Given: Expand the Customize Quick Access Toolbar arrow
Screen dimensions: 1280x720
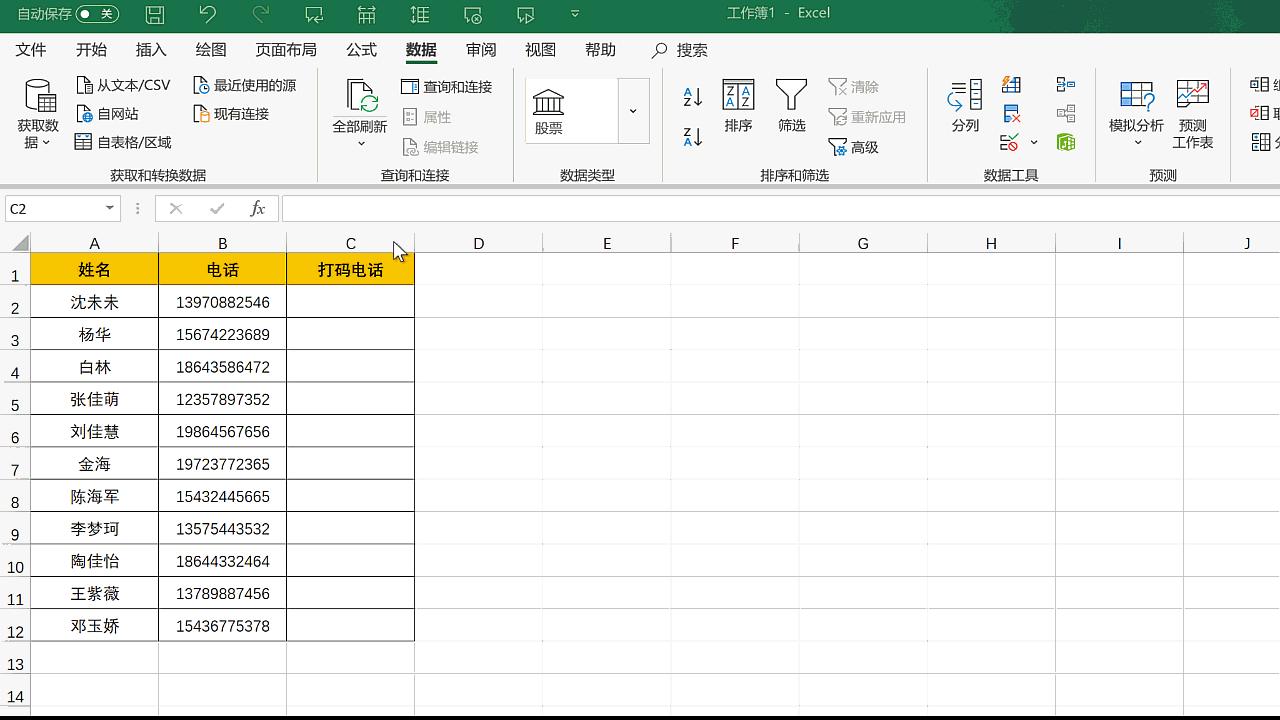Looking at the screenshot, I should click(575, 14).
